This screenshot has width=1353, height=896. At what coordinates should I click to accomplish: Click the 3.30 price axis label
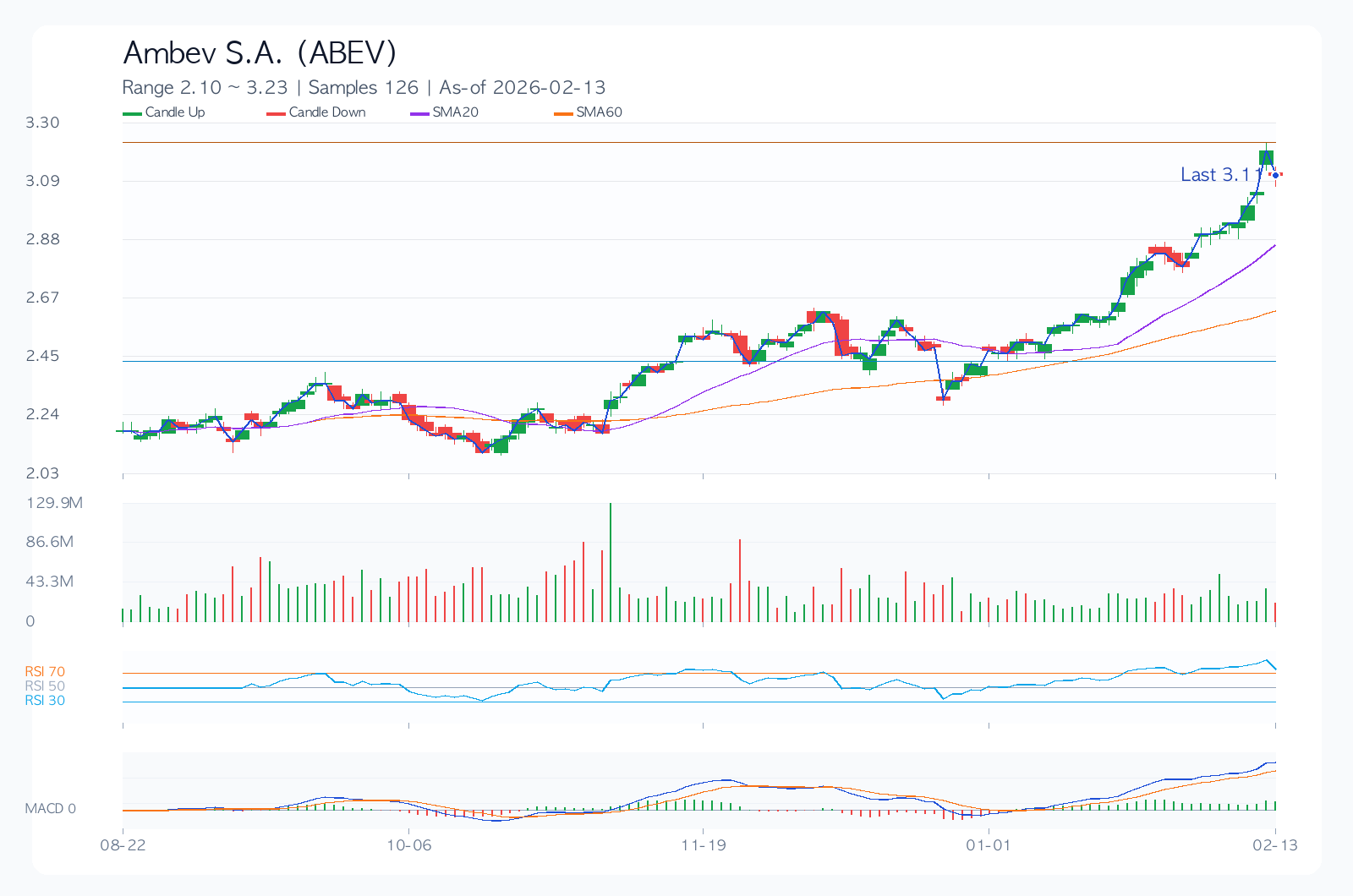point(42,123)
